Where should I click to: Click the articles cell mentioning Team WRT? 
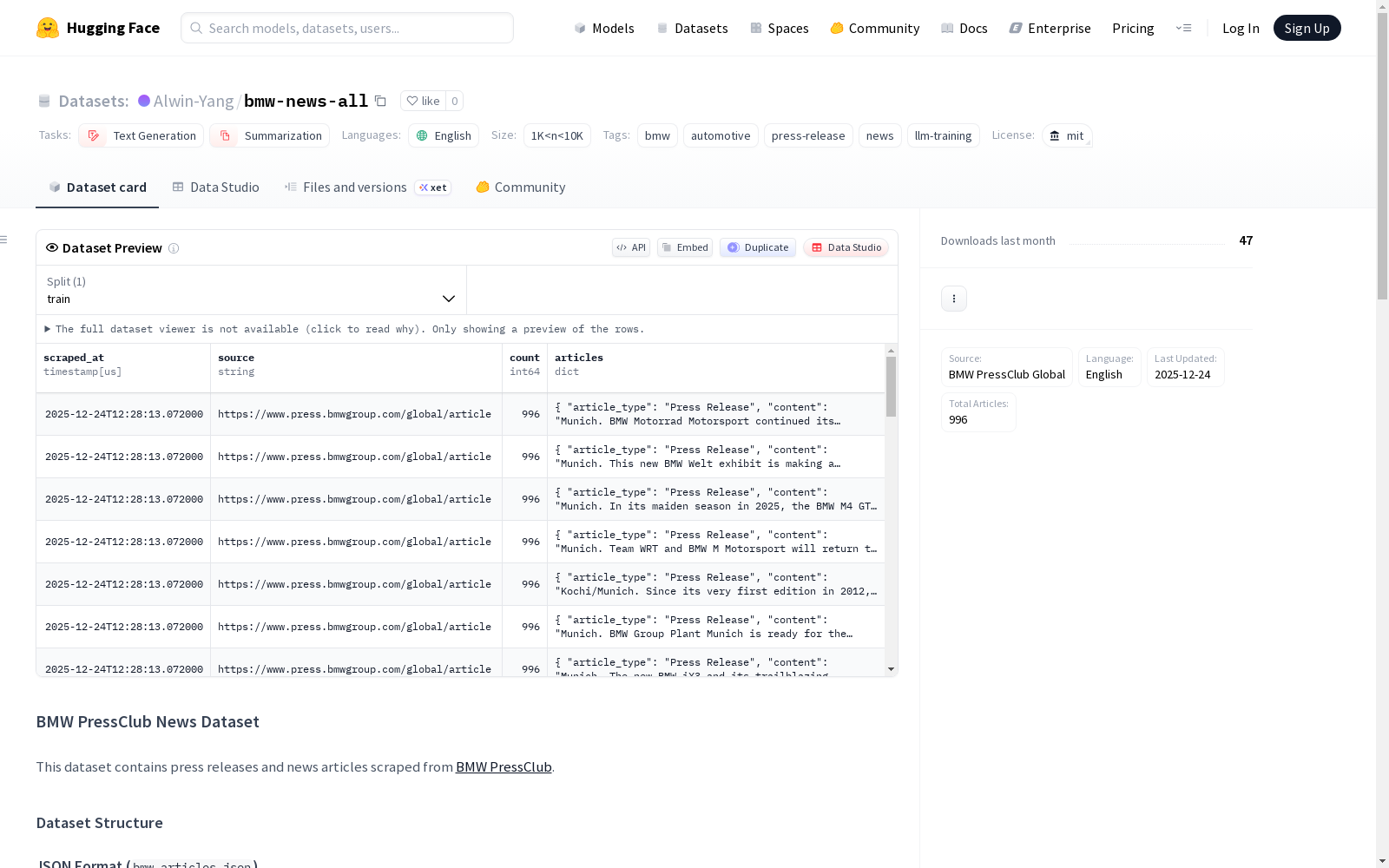point(716,542)
